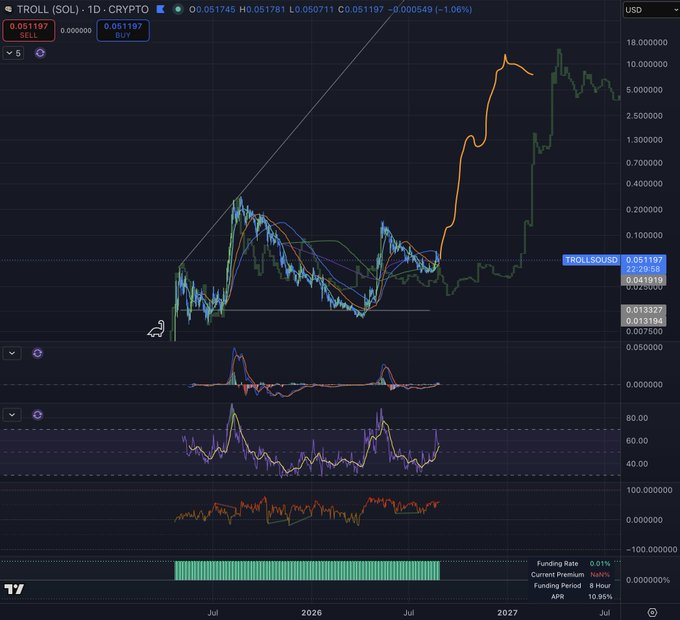The image size is (680, 620).
Task: Click the 18.000000 price axis value
Action: click(x=647, y=42)
